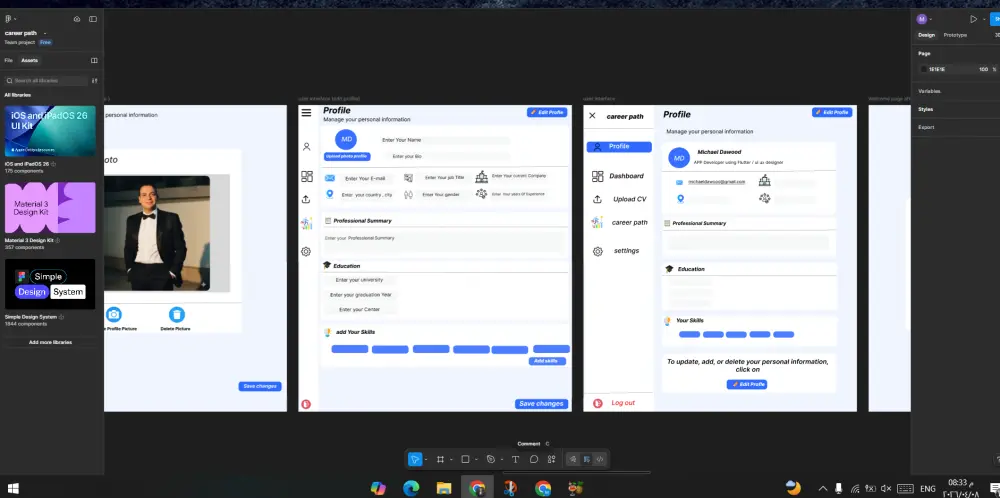The height and width of the screenshot is (498, 1000).
Task: Select the Profile item in right frame sidebar
Action: click(619, 147)
